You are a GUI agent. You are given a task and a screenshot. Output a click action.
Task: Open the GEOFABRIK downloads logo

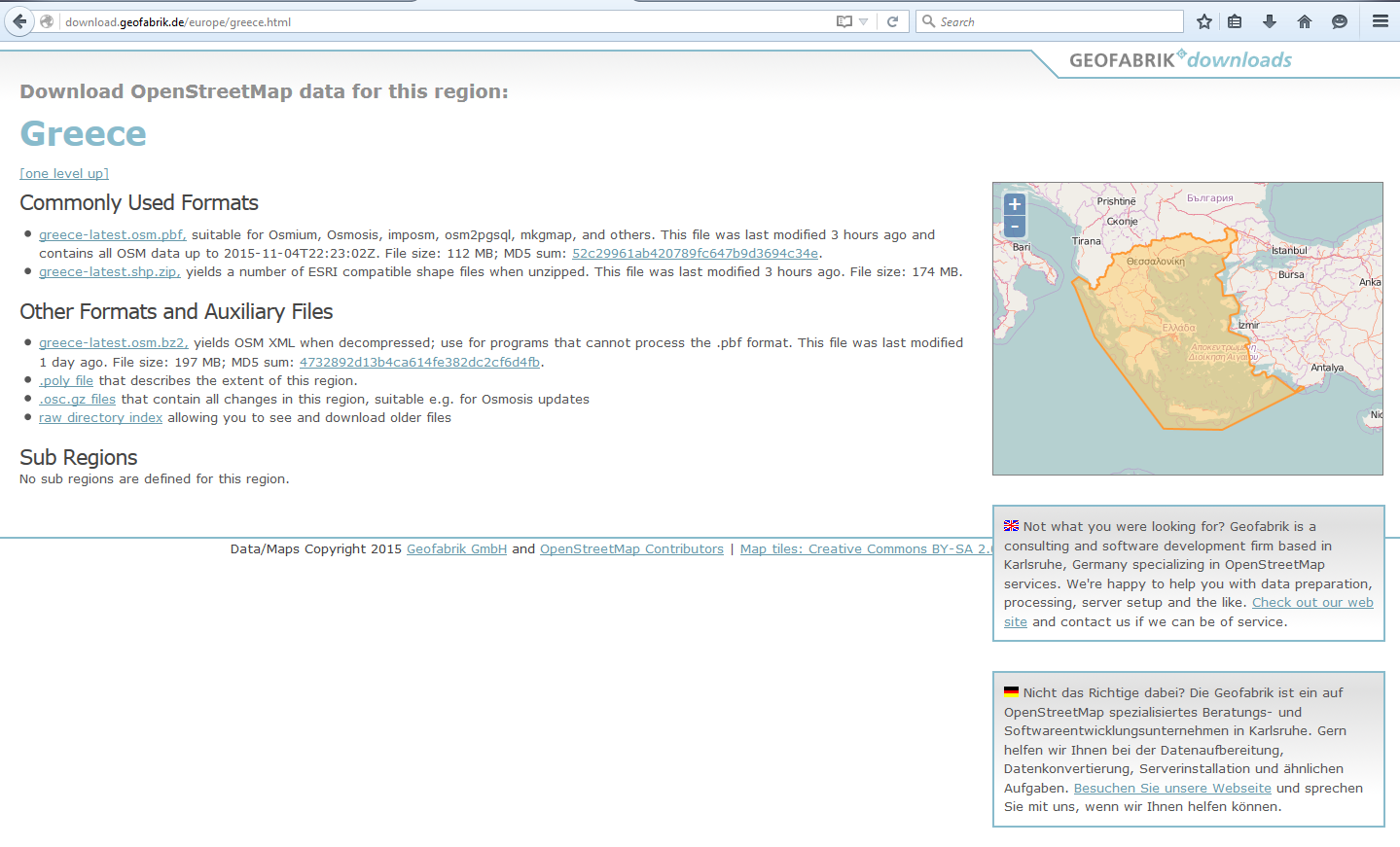pyautogui.click(x=1180, y=60)
